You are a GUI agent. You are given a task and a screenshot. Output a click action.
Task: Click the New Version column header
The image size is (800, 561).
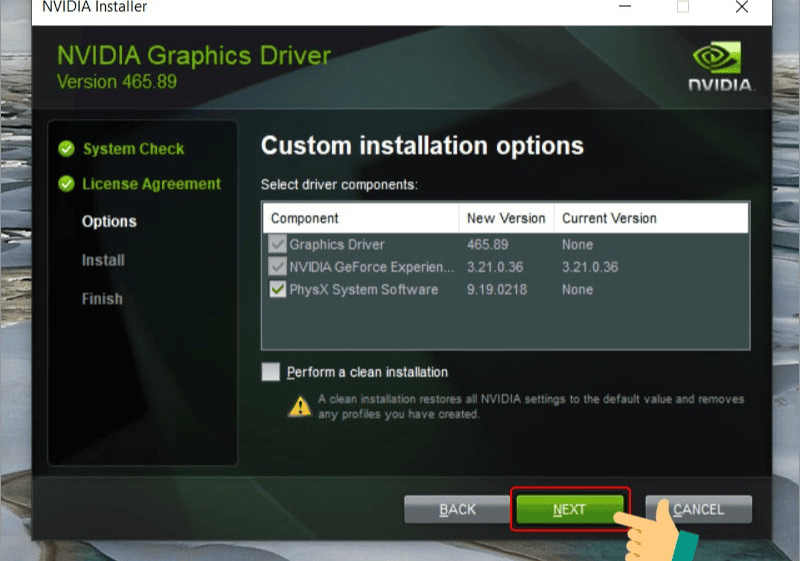coord(506,218)
